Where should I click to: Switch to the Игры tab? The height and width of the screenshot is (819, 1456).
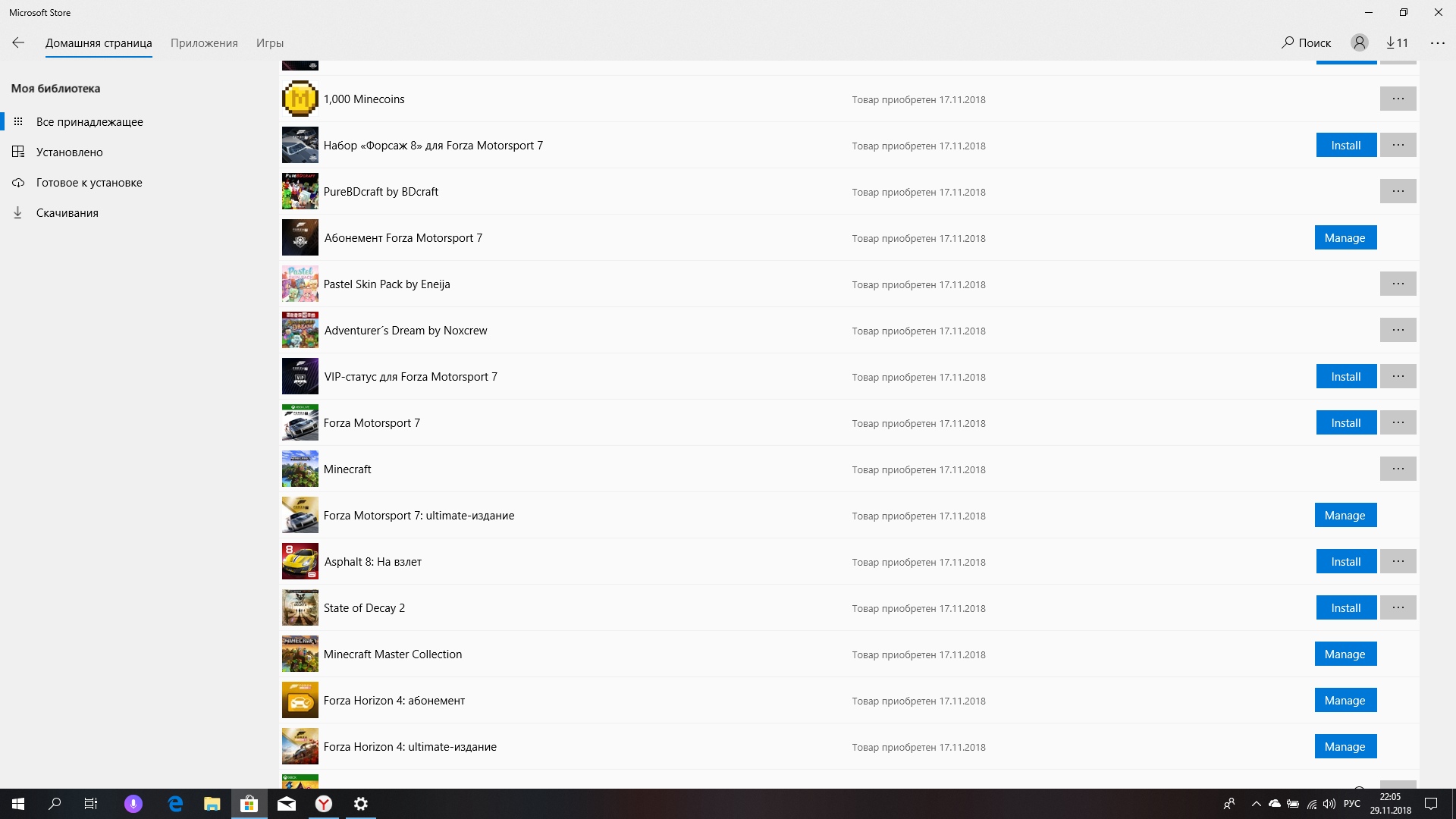pyautogui.click(x=270, y=43)
